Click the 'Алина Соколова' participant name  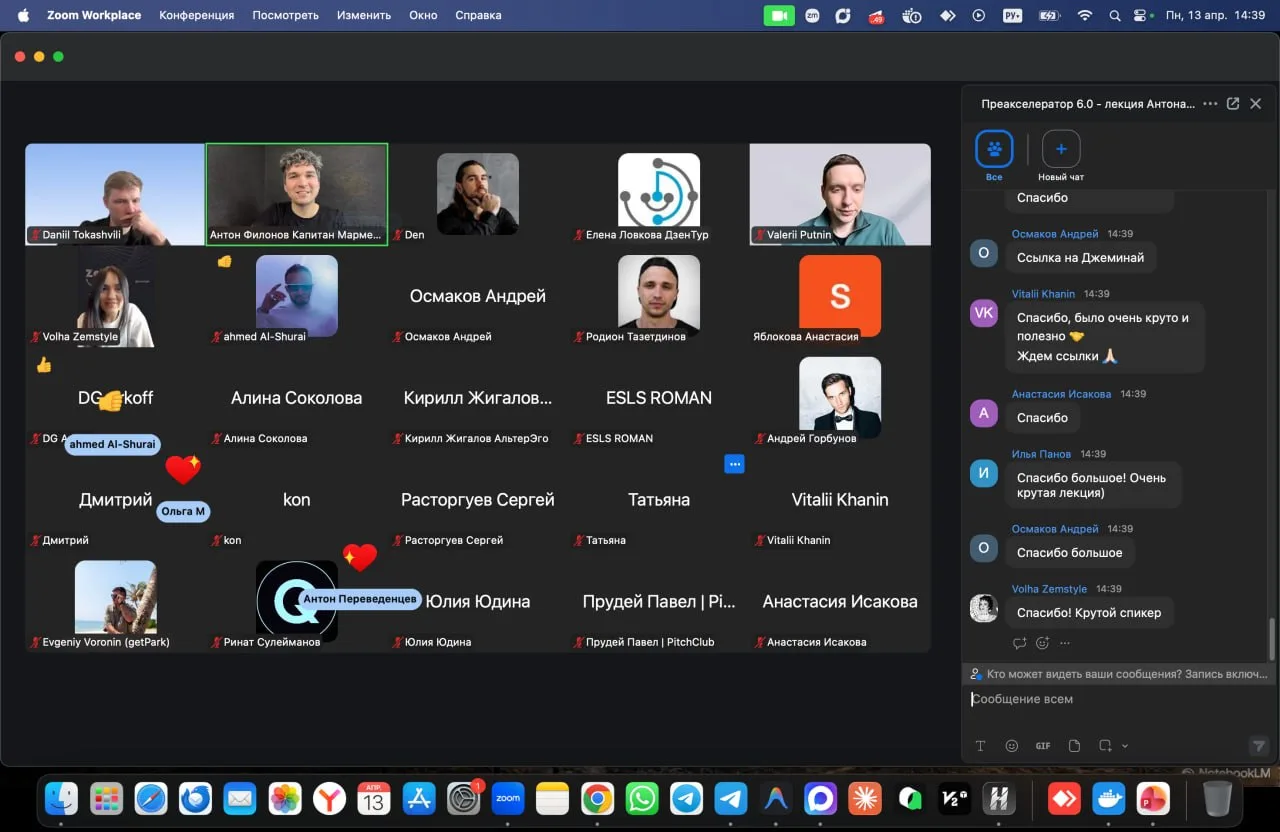(296, 398)
